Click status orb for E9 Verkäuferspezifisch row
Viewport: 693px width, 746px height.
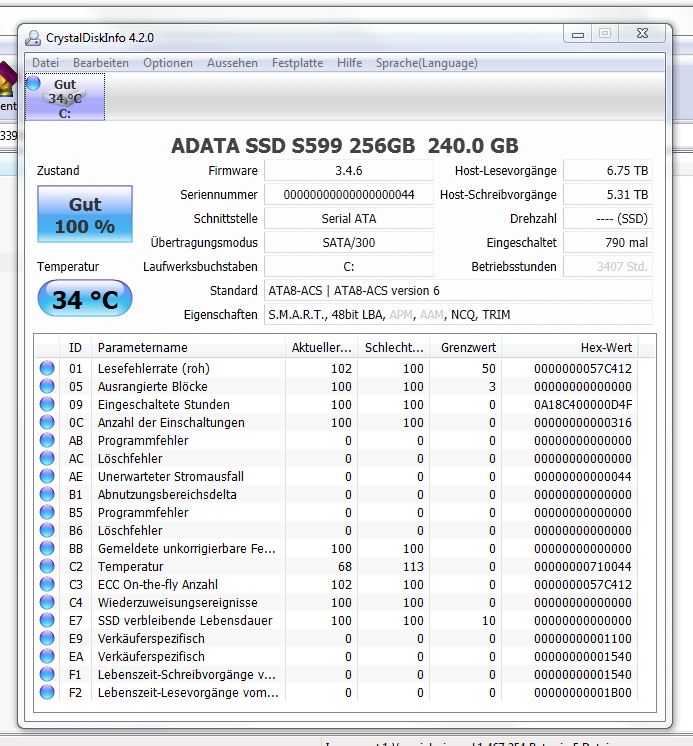click(47, 638)
